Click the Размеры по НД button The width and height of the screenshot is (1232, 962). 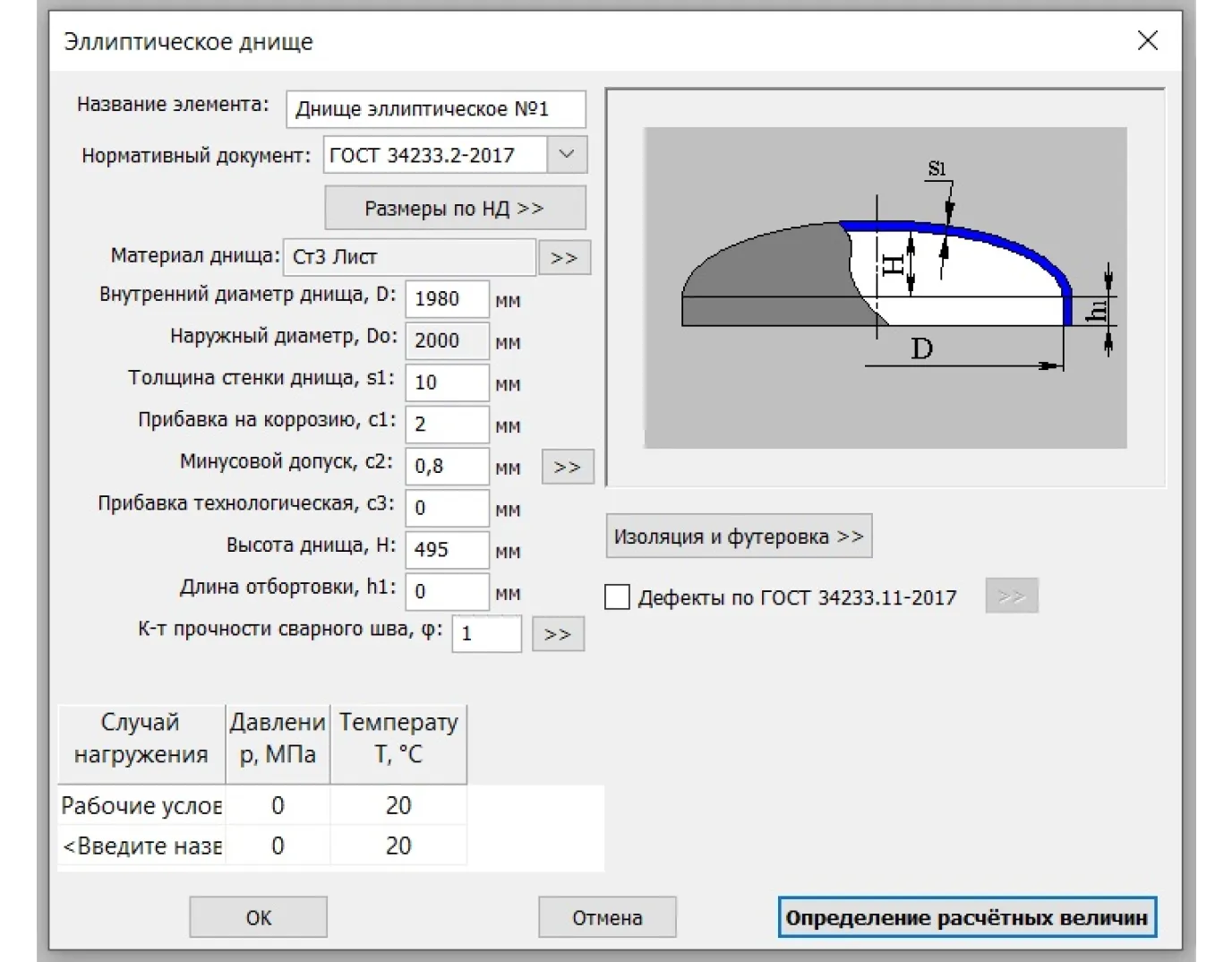455,209
